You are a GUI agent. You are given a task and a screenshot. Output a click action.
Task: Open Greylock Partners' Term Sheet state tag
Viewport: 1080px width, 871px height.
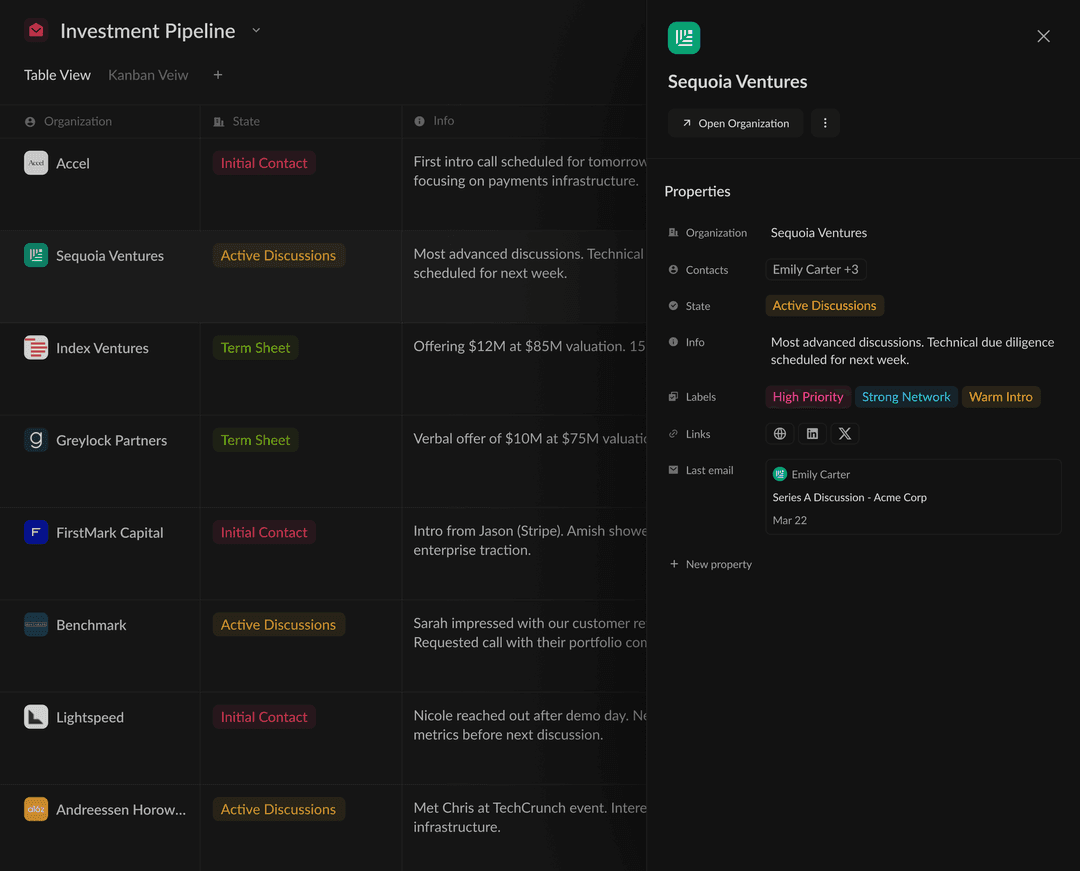tap(256, 440)
